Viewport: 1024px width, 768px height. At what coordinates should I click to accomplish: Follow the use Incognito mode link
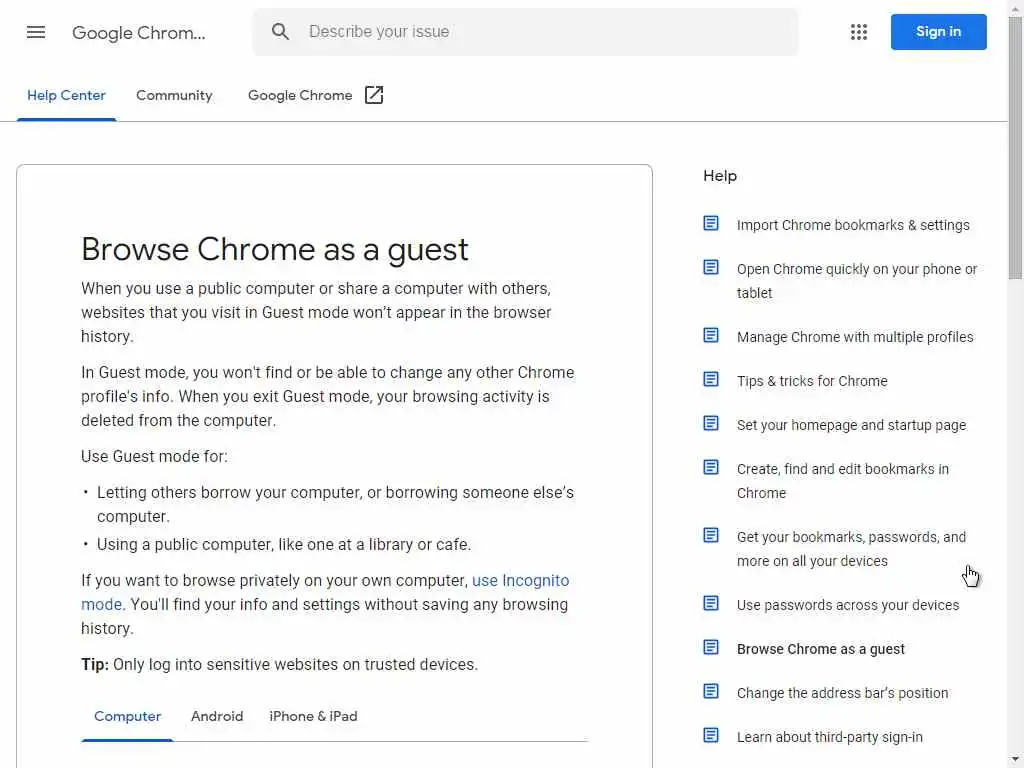(x=520, y=581)
